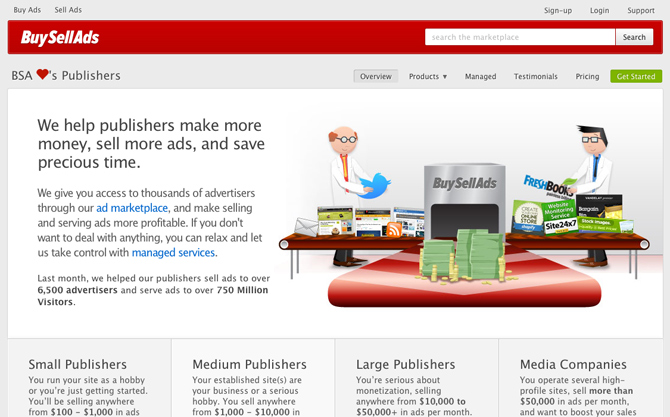670x417 pixels.
Task: Click the '6,500 advertisers' bold text
Action: [x=77, y=290]
